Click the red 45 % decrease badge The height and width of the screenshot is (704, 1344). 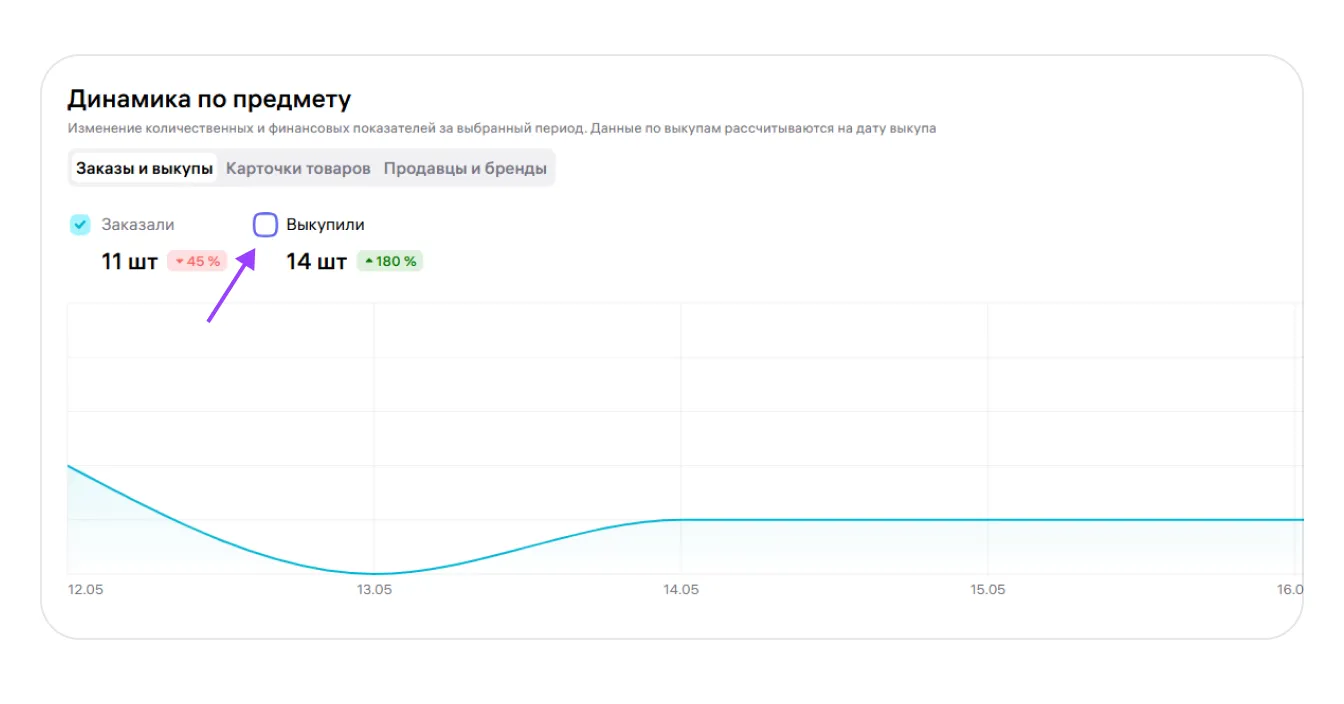(197, 262)
